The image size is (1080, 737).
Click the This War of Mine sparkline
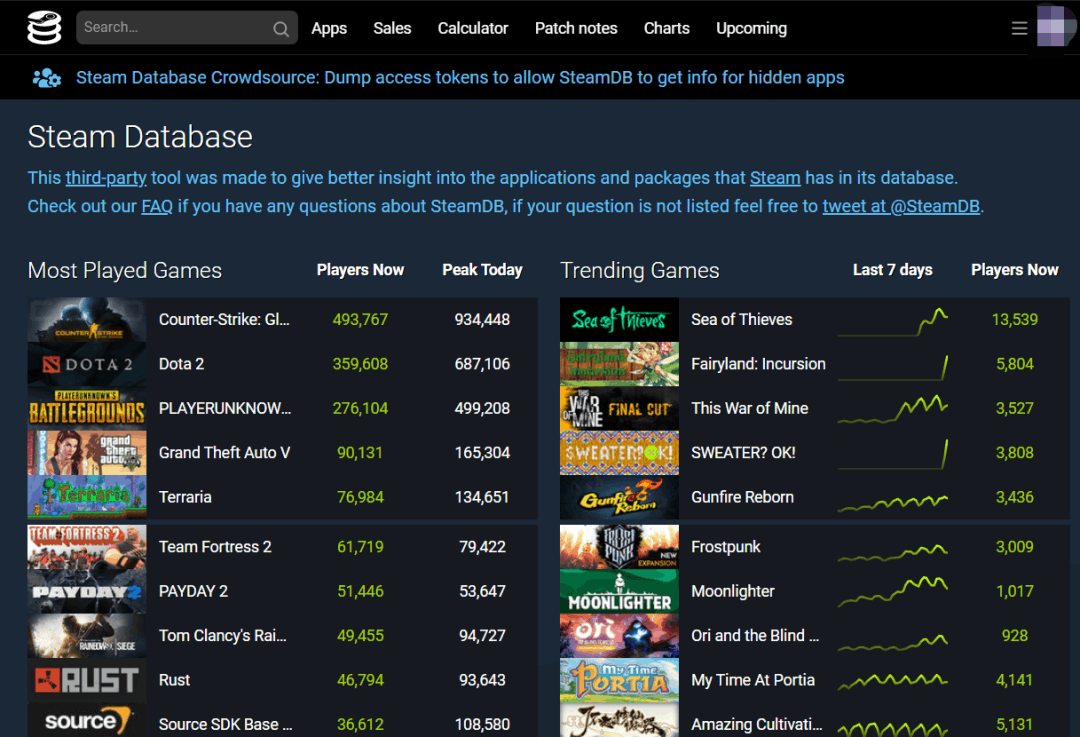click(x=893, y=409)
